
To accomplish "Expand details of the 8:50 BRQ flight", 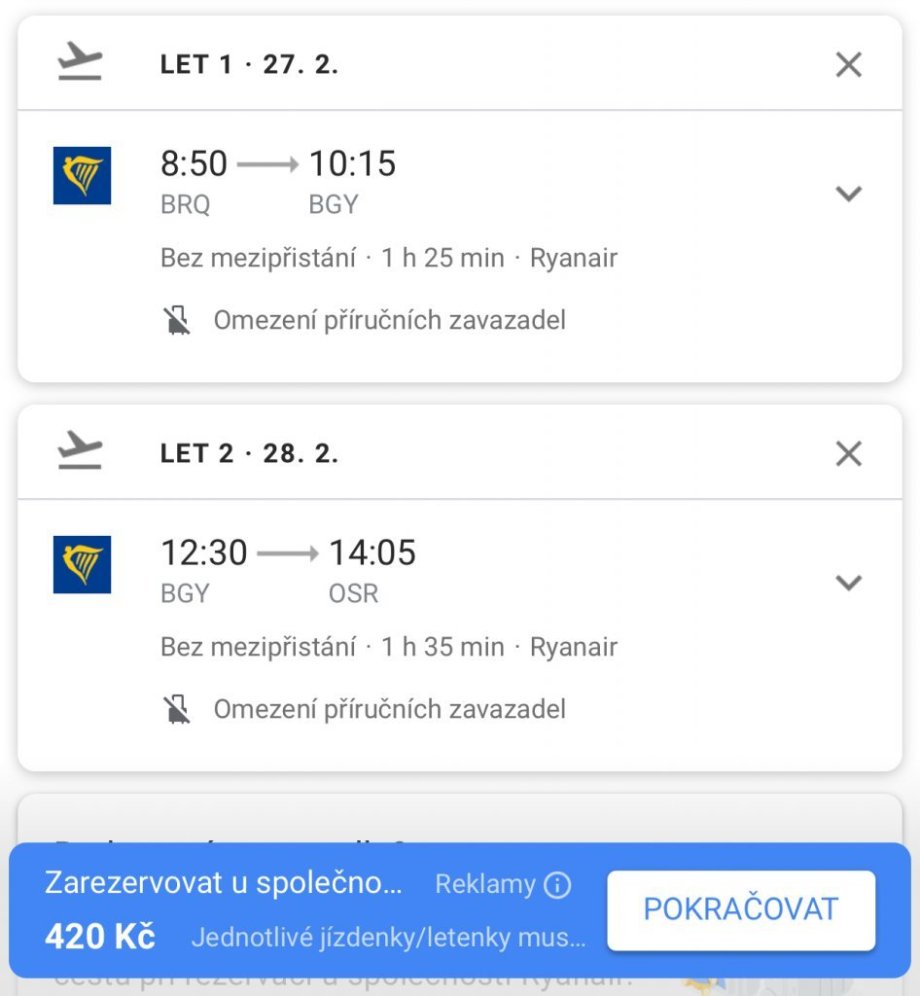I will 848,194.
